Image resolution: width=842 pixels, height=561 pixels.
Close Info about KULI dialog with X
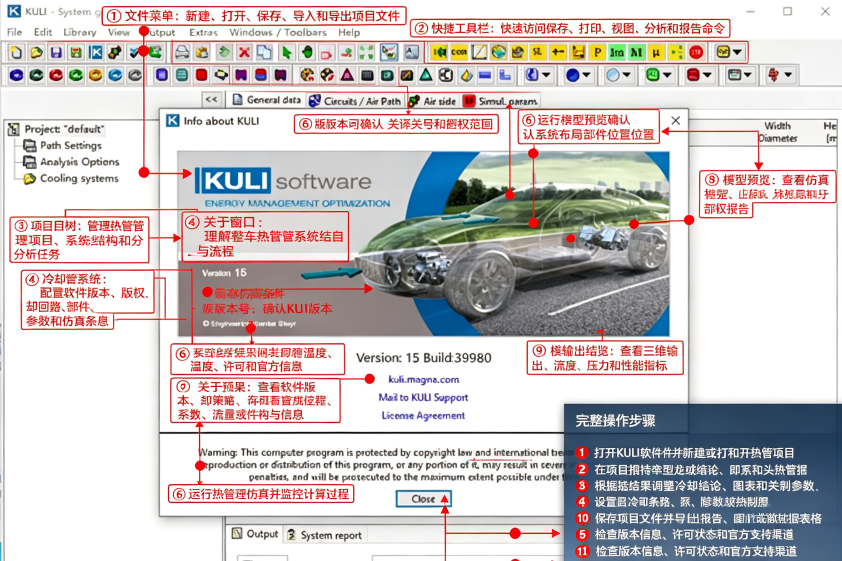(x=676, y=121)
